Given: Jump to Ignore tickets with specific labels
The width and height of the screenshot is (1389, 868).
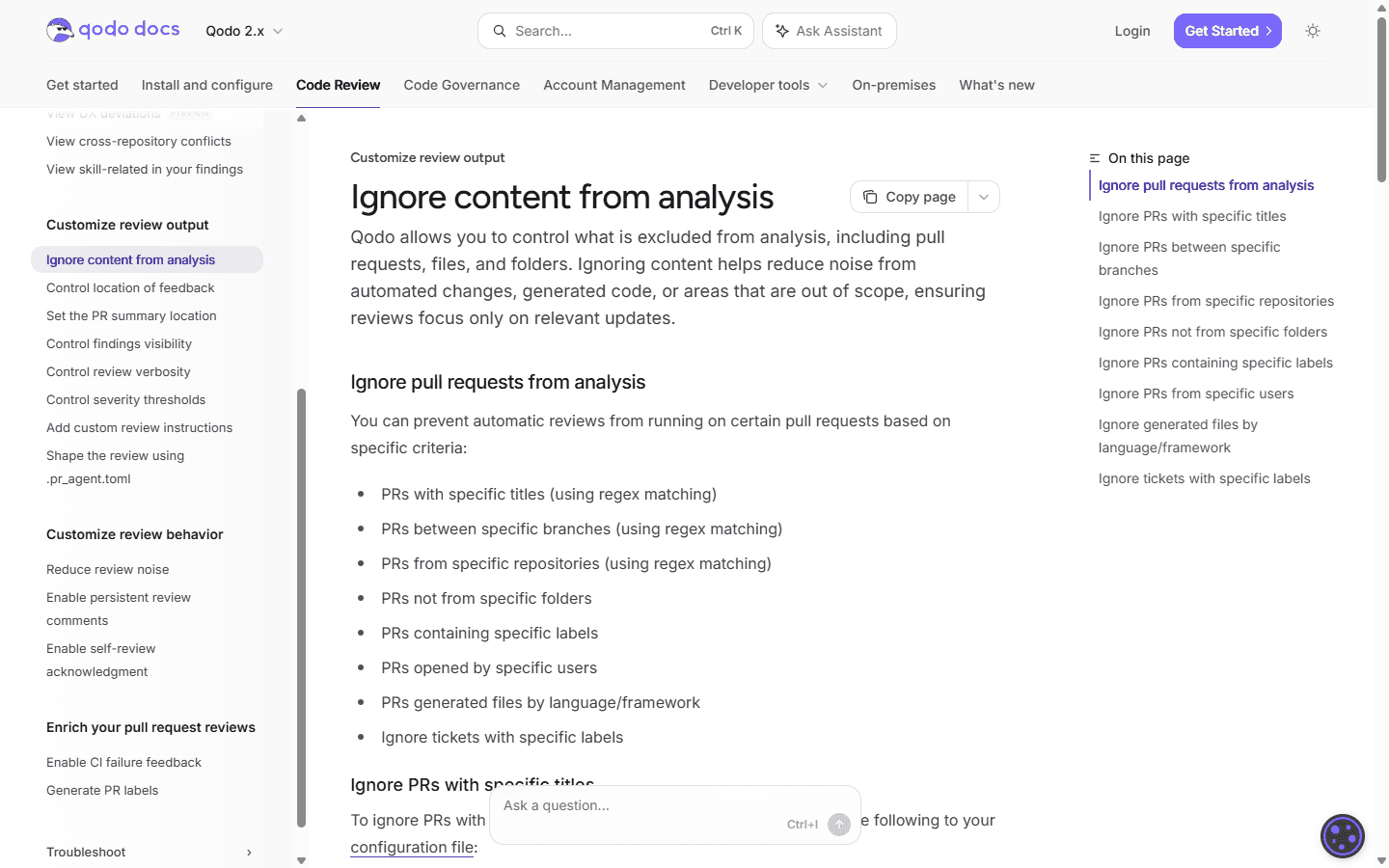Looking at the screenshot, I should click(x=1205, y=478).
